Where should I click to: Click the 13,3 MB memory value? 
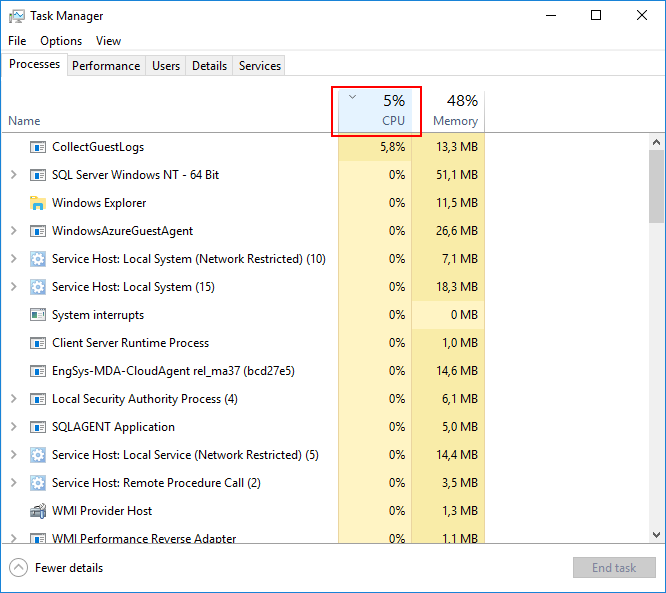click(x=457, y=147)
